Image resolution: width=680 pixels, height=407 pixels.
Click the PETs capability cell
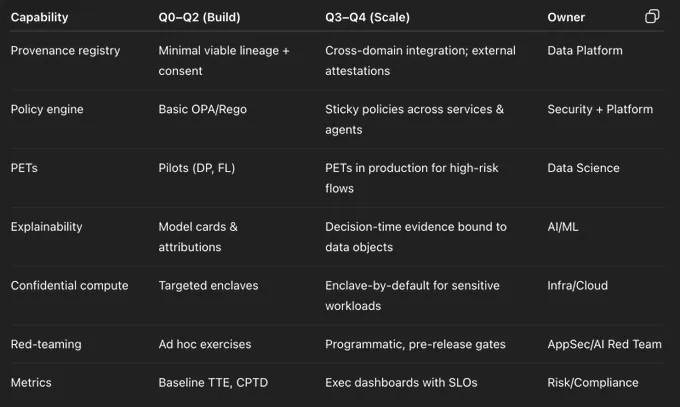coord(25,168)
